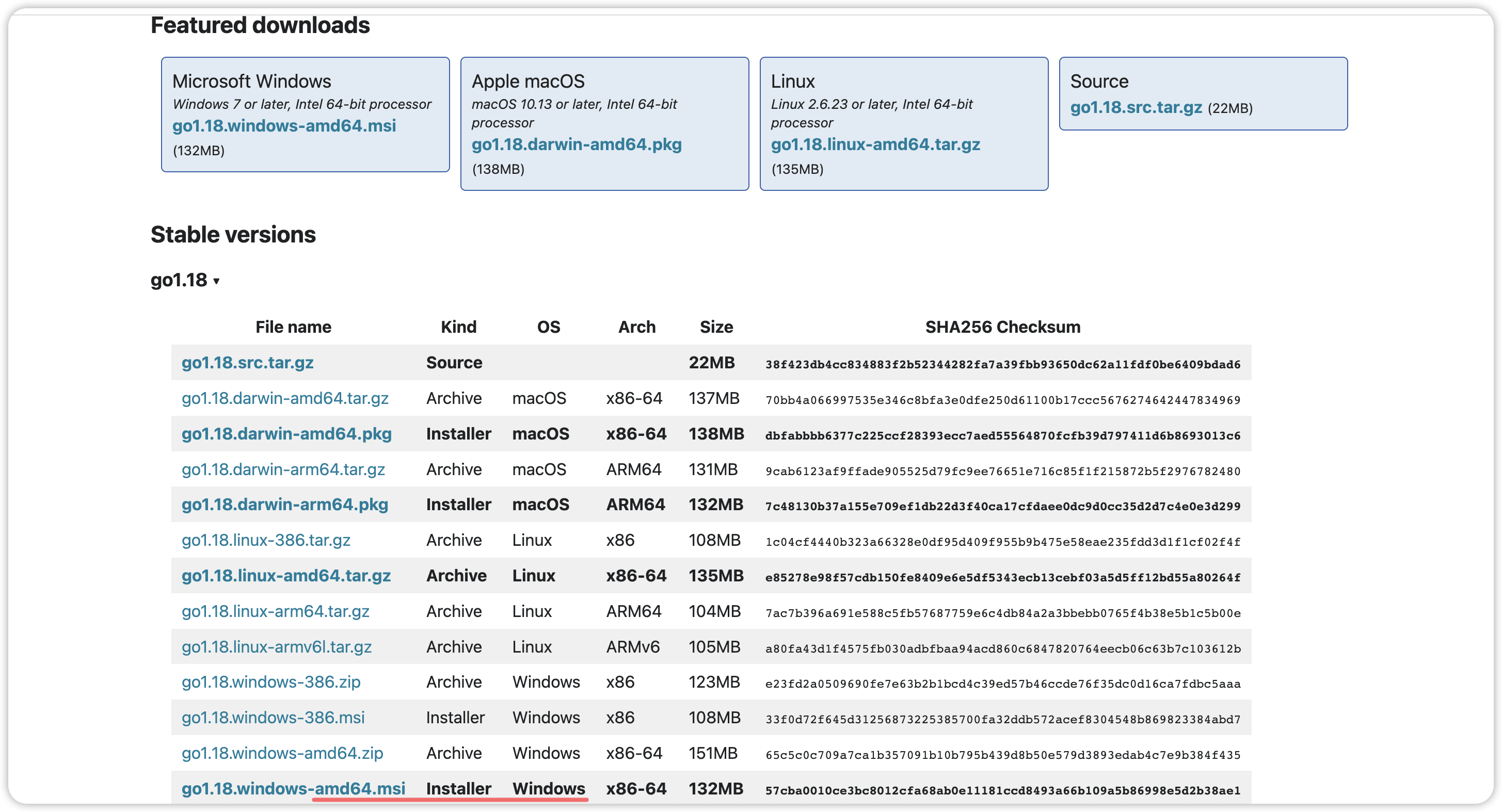Open go1.18.src.tar.gz link in table

247,363
